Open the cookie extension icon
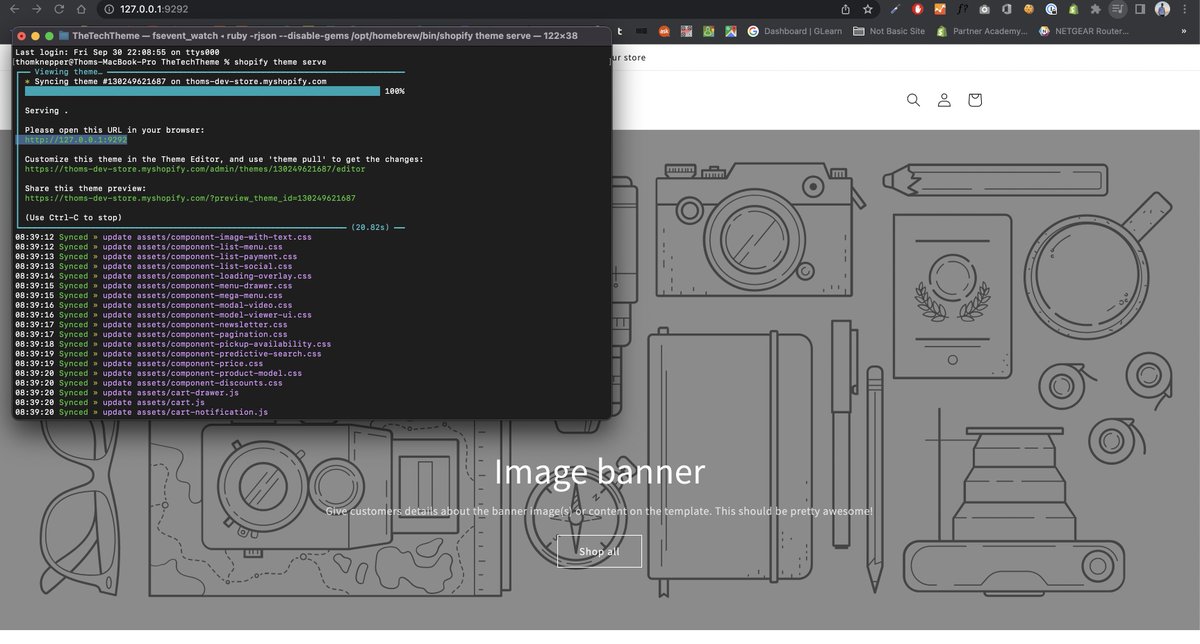The width and height of the screenshot is (1200, 644). point(1029,9)
